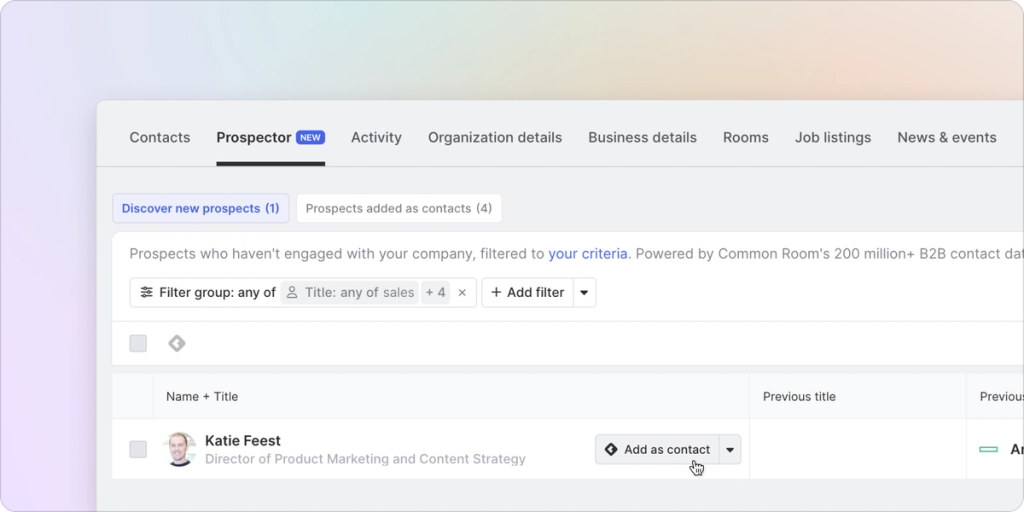The image size is (1024, 512).
Task: Check the Katie Feest row checkbox
Action: coord(138,449)
